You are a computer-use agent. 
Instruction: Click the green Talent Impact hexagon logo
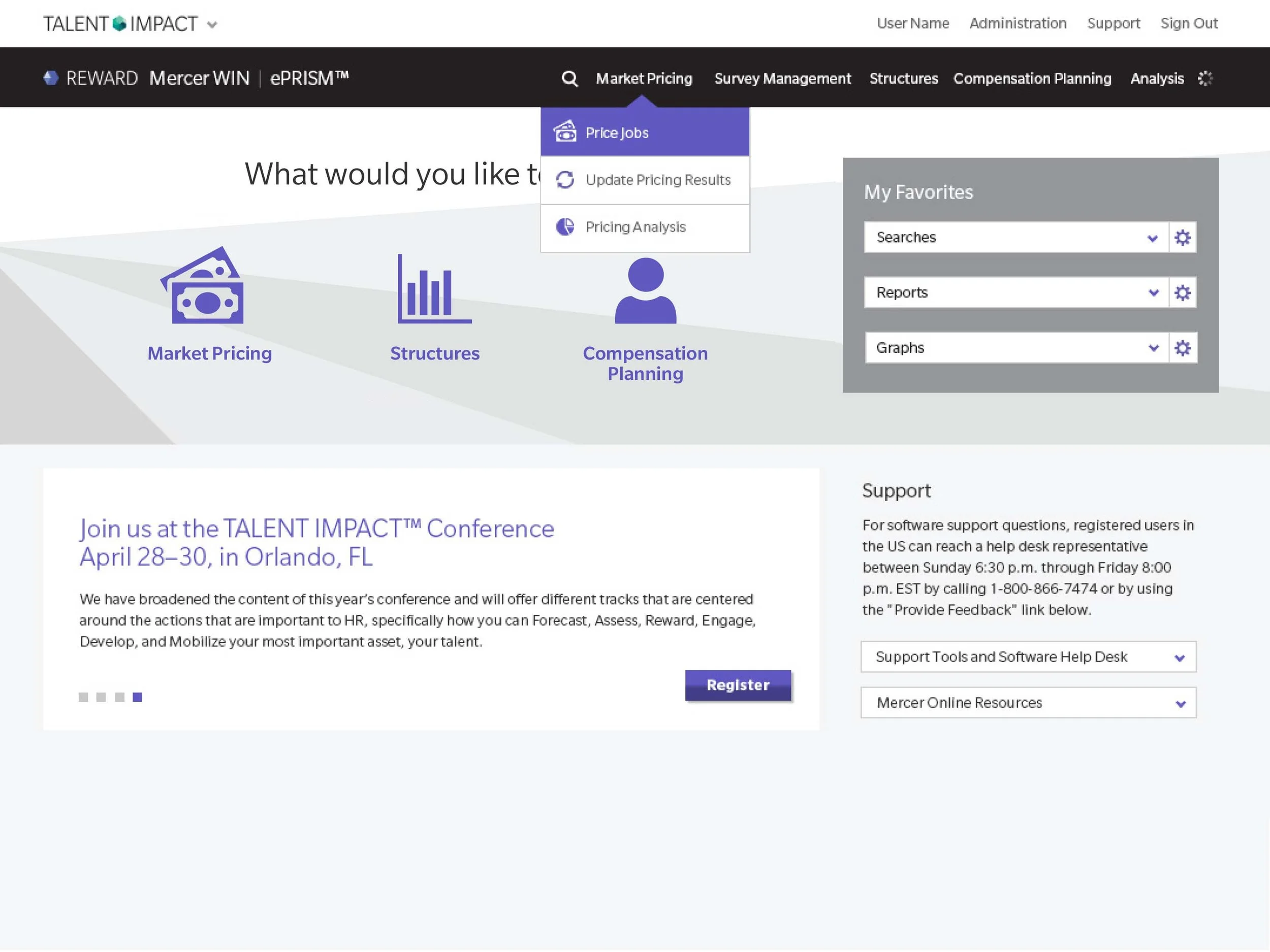119,23
